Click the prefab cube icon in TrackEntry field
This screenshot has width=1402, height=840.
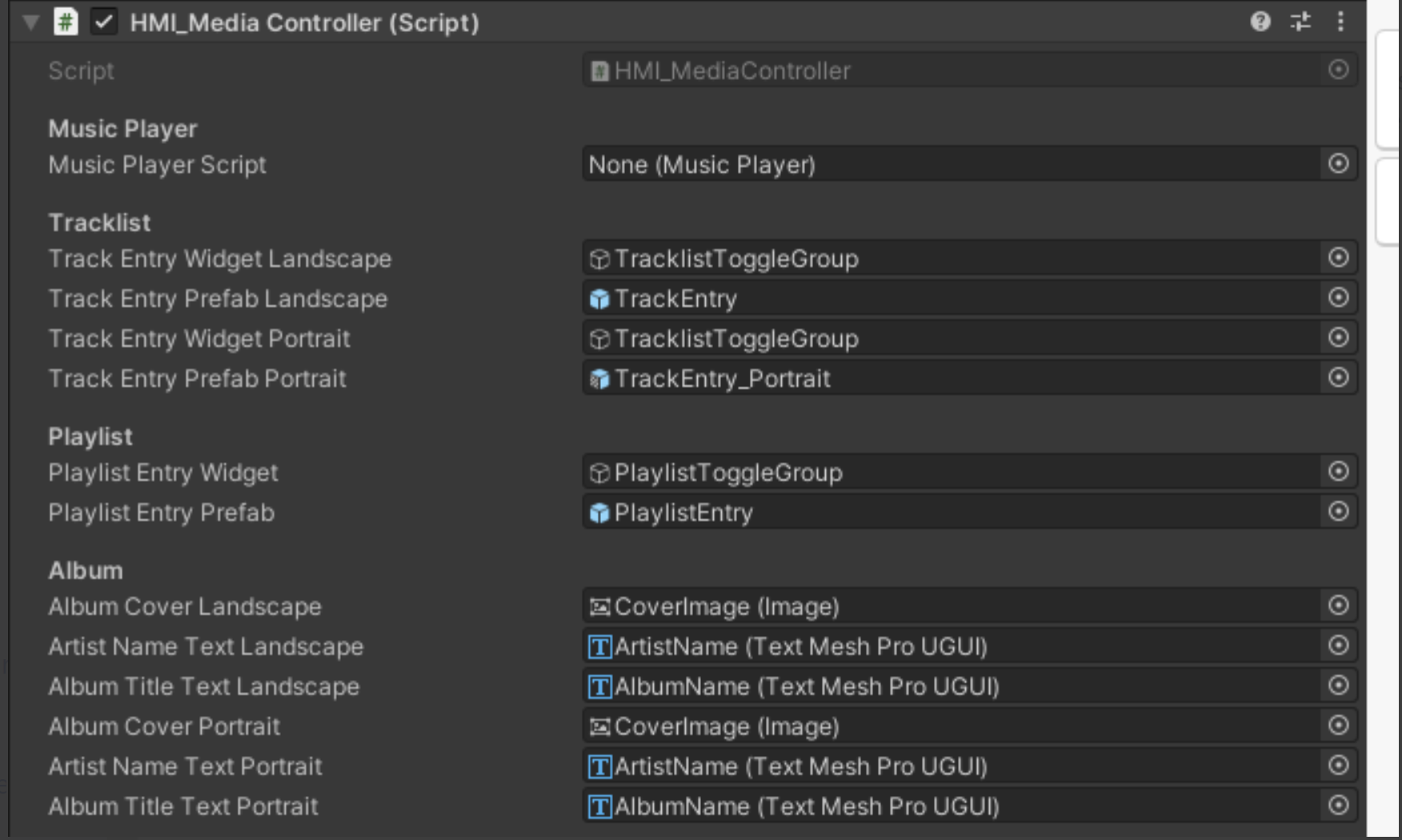tap(599, 298)
